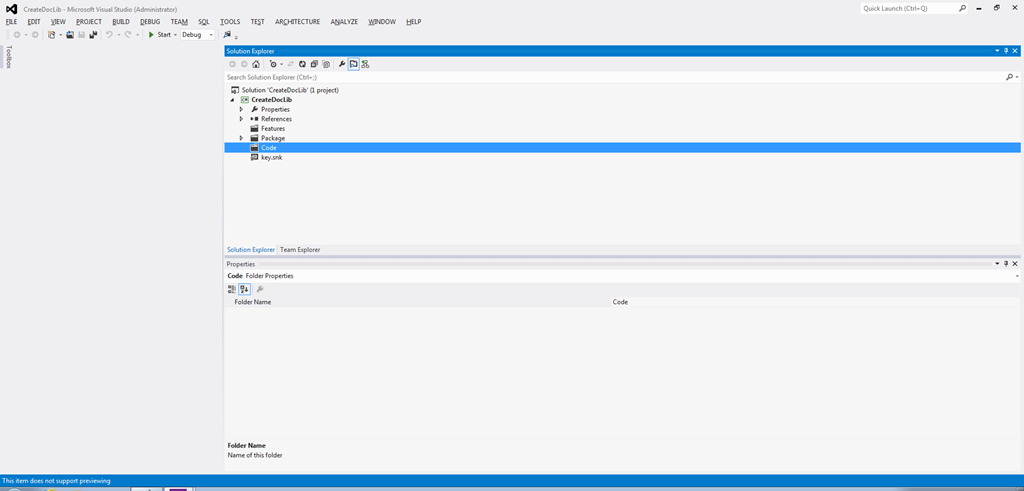Open the PROJECT menu
The image size is (1024, 491).
pyautogui.click(x=89, y=22)
